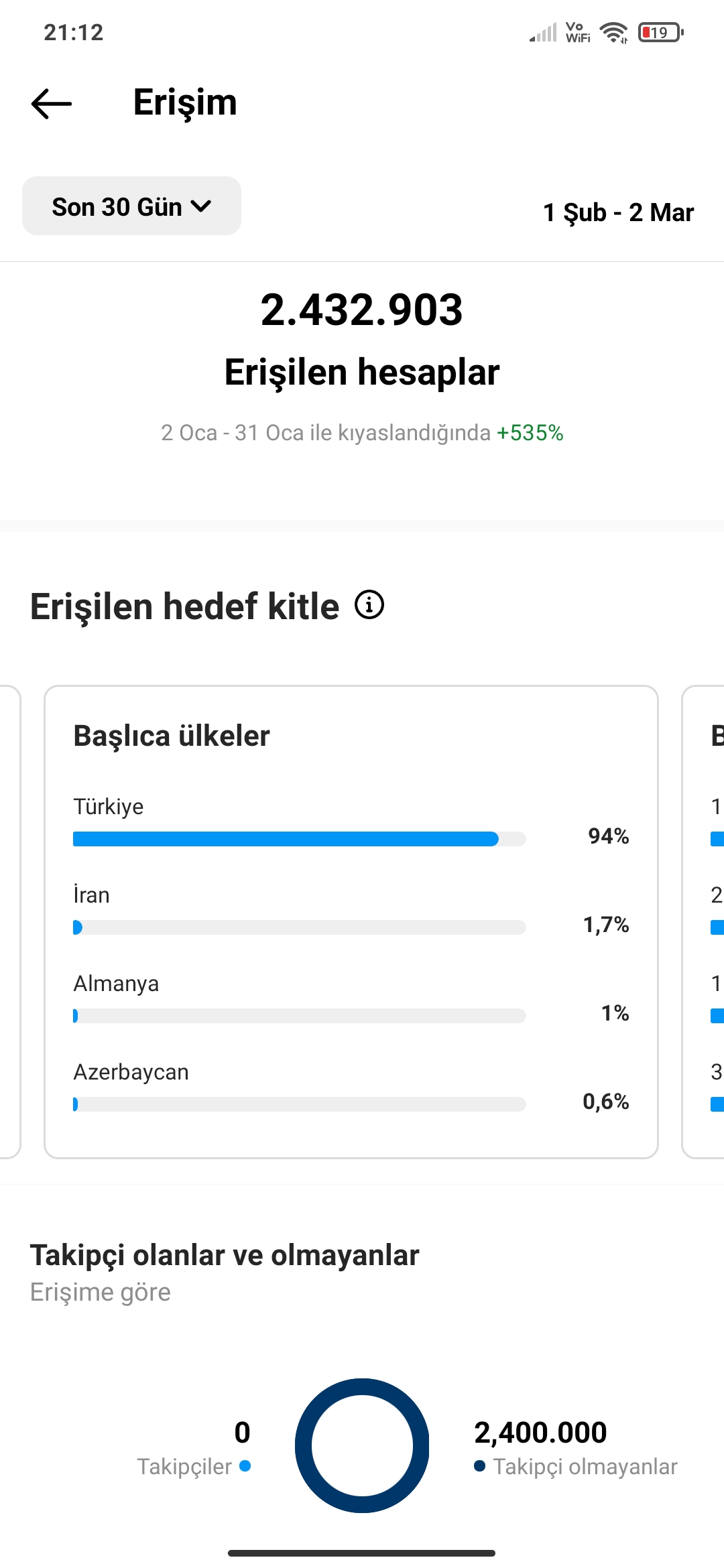Viewport: 724px width, 1568px height.
Task: Select the 1 Şub - 2 Mar date range
Action: (618, 212)
